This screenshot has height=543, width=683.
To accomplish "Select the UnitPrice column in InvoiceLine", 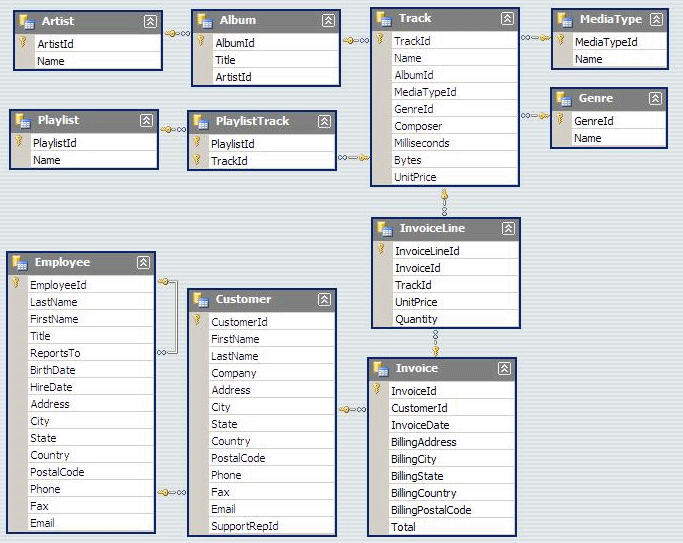I will click(456, 302).
